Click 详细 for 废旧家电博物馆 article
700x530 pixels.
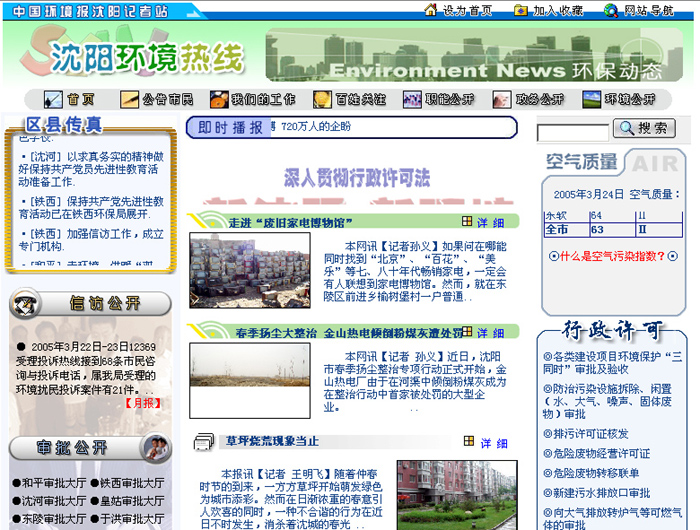tap(491, 222)
